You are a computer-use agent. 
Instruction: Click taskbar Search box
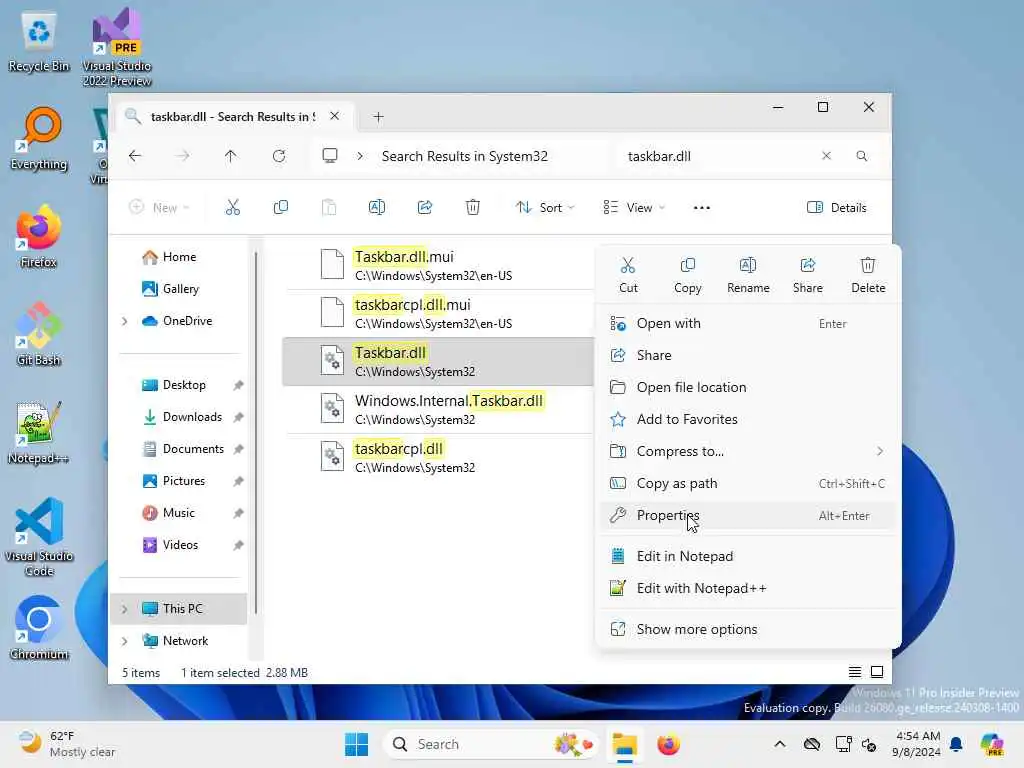click(491, 744)
